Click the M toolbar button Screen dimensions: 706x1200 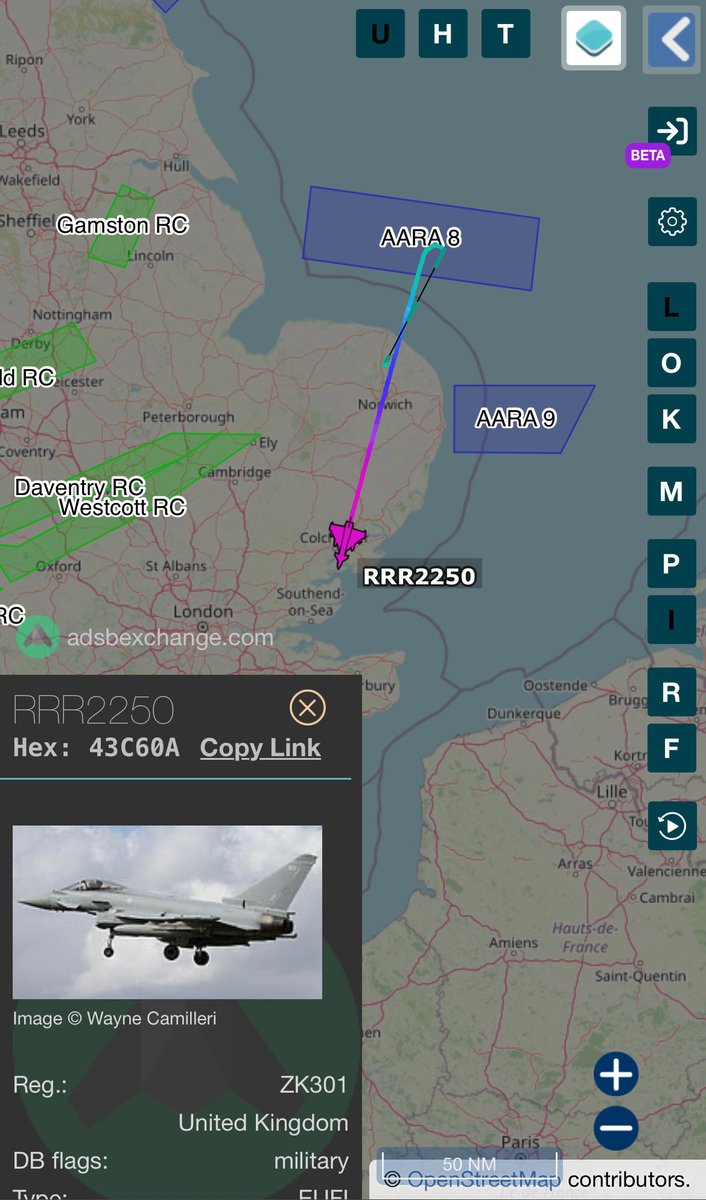[x=672, y=491]
